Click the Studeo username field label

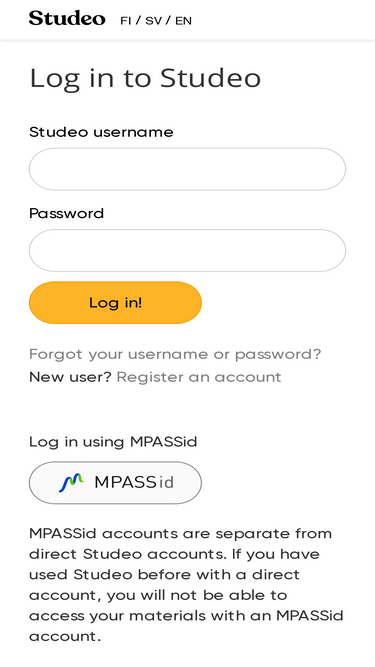pyautogui.click(x=101, y=132)
